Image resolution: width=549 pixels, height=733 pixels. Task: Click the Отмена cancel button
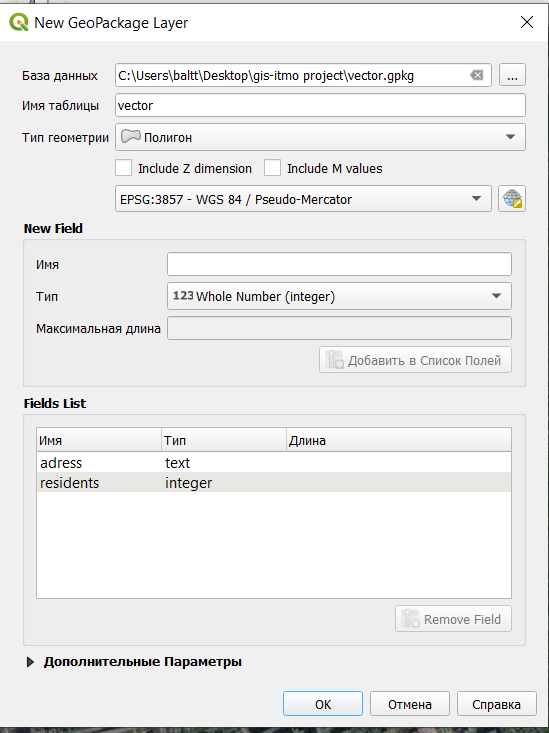click(410, 704)
